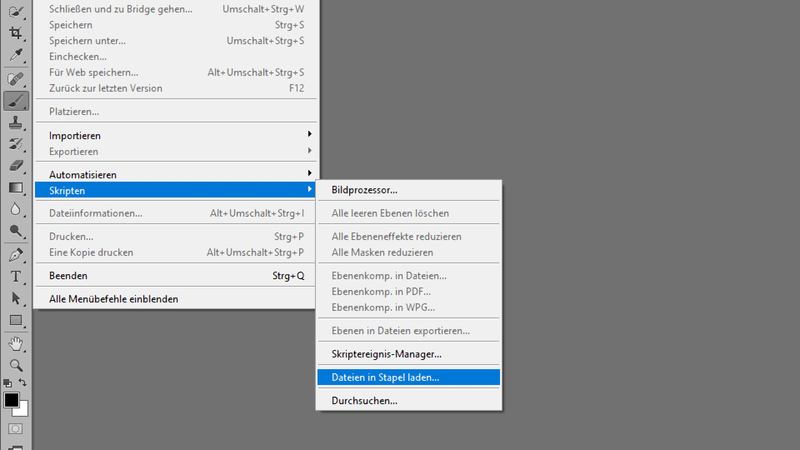Select the Type tool
The height and width of the screenshot is (450, 800).
pos(16,277)
